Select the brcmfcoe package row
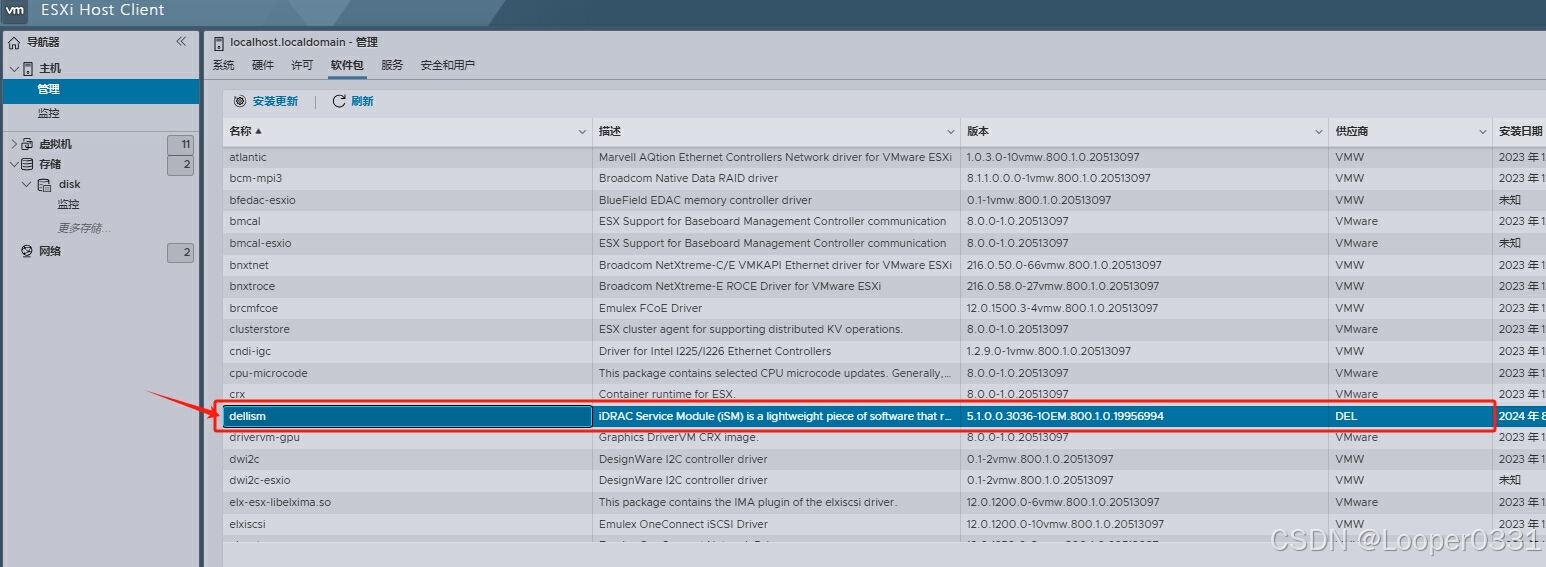 pyautogui.click(x=884, y=308)
